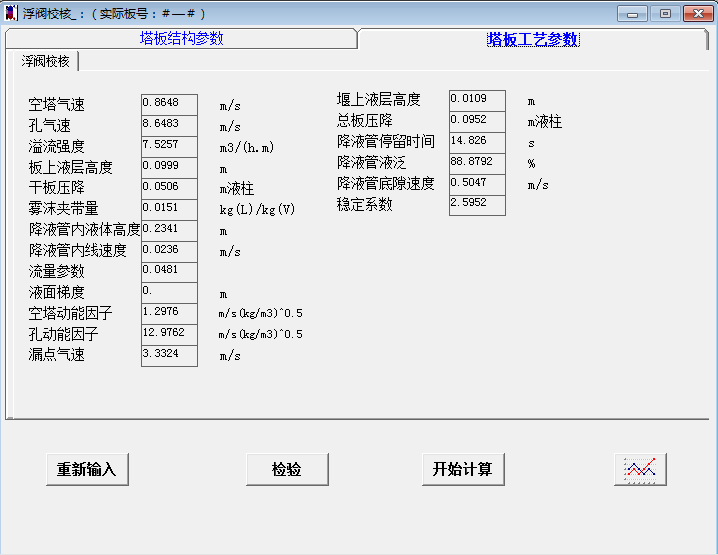Select the 塔板工艺参数 tab
718x555 pixels.
pos(533,39)
